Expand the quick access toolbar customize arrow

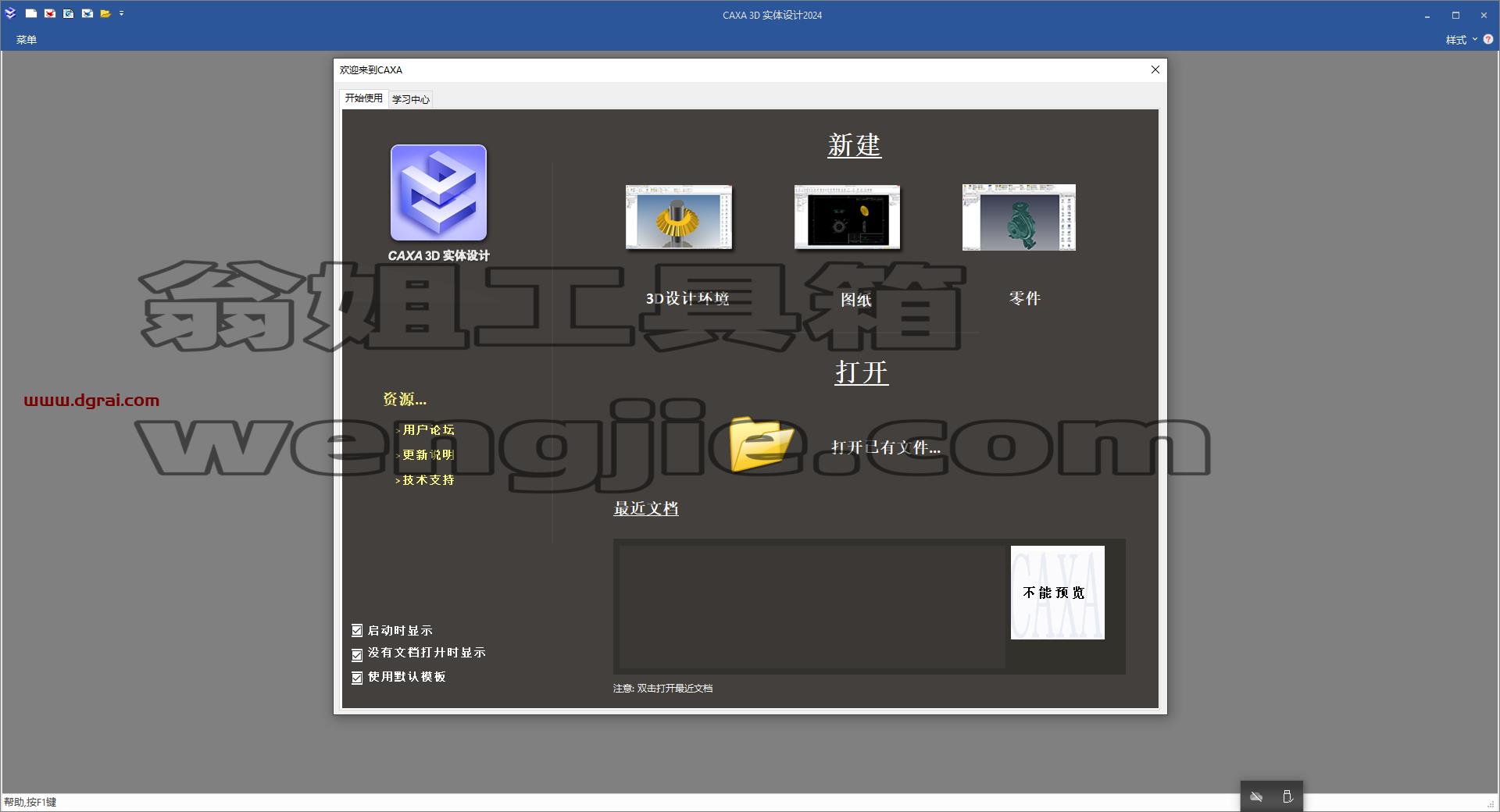tap(122, 13)
